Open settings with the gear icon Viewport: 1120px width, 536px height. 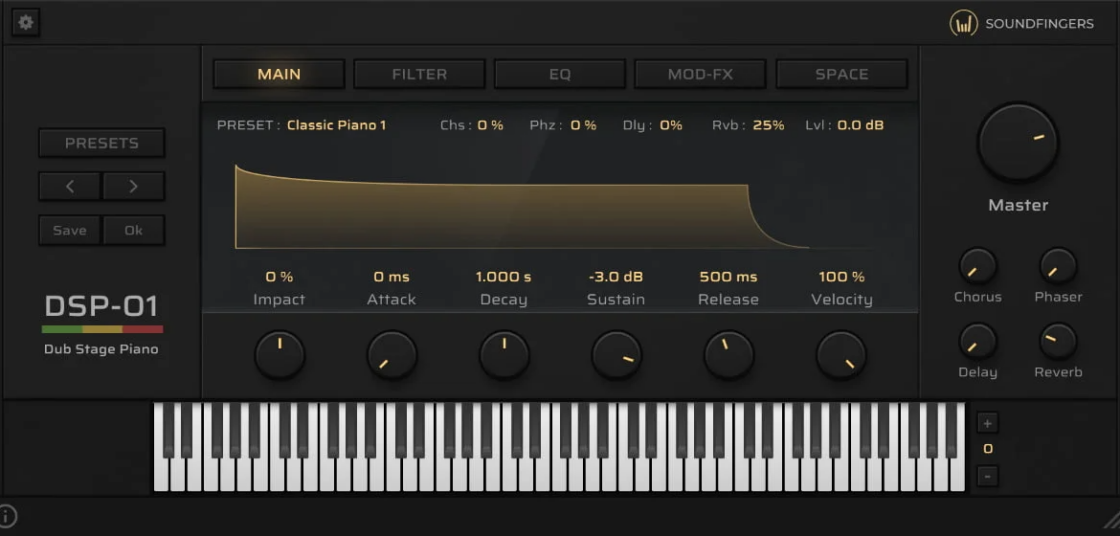(x=26, y=23)
